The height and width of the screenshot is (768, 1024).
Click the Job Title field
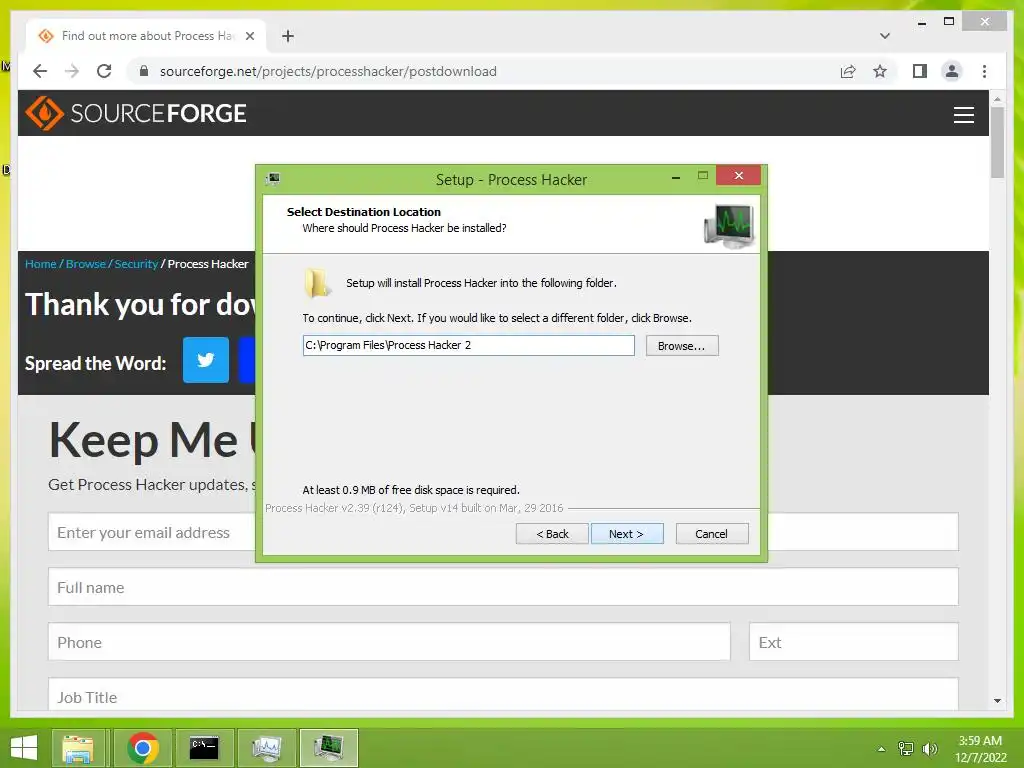pyautogui.click(x=503, y=694)
